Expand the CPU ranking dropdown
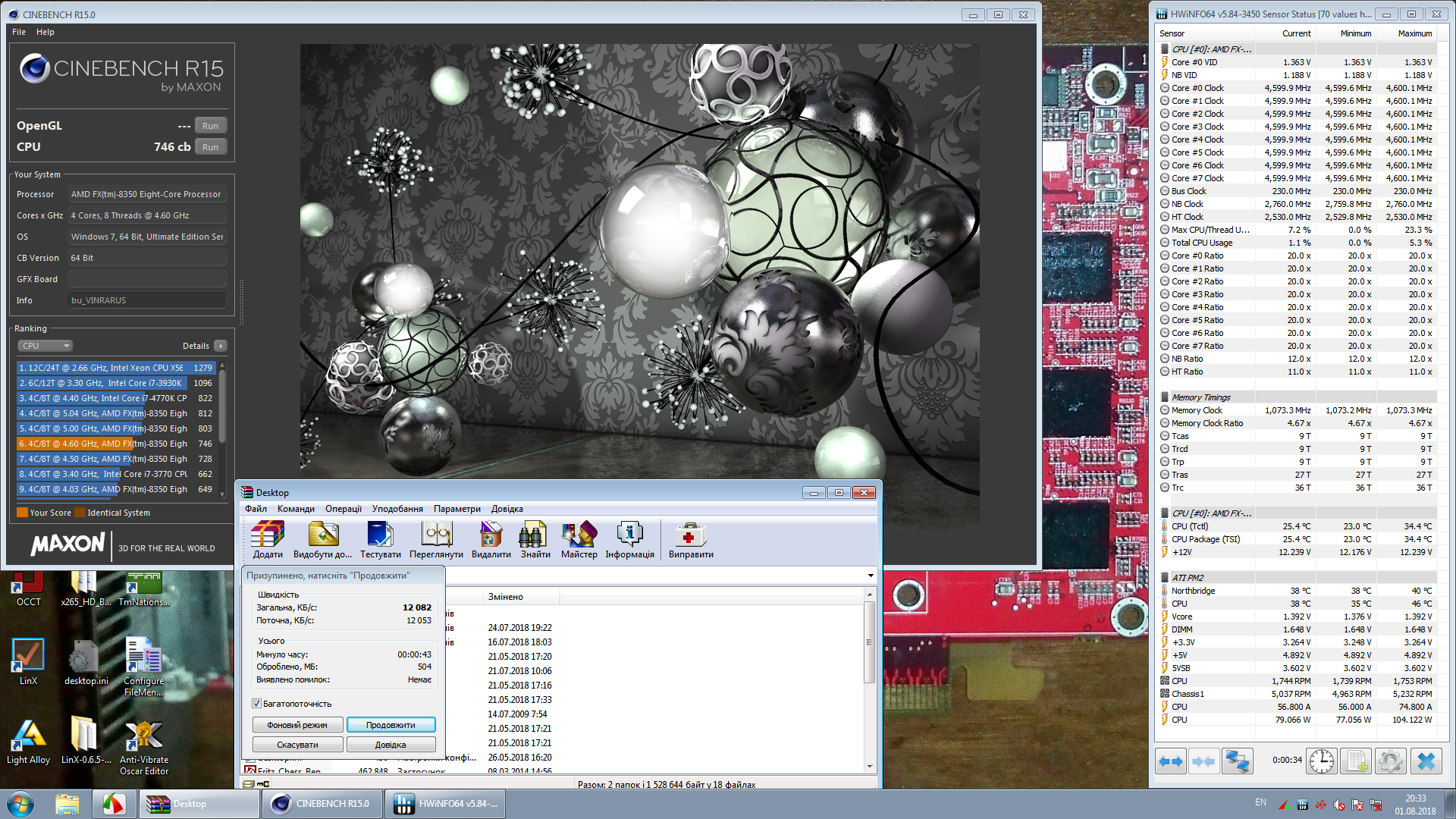Image resolution: width=1456 pixels, height=819 pixels. tap(45, 346)
